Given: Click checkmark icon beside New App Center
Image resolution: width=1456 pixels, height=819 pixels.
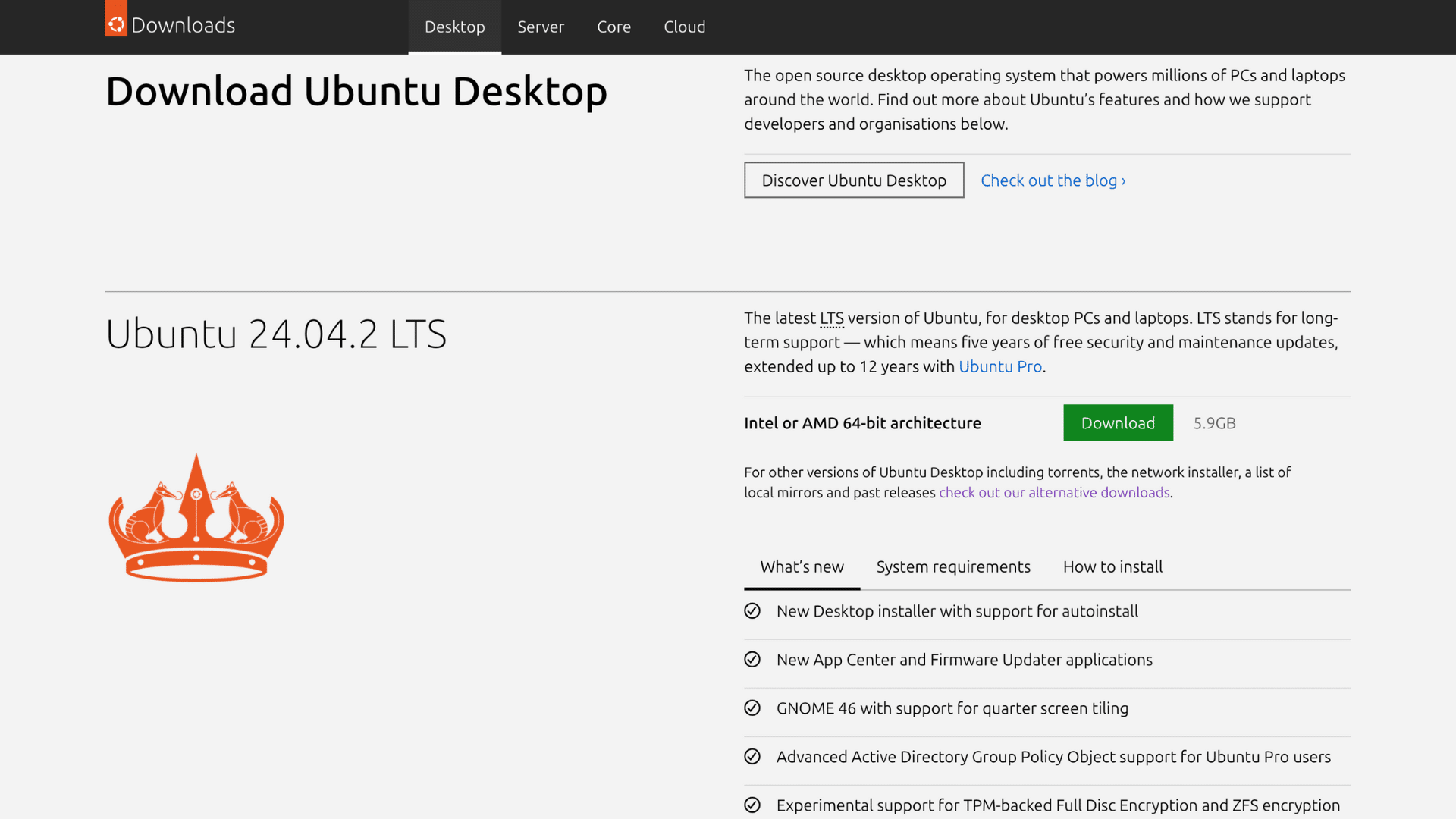Looking at the screenshot, I should pos(752,660).
